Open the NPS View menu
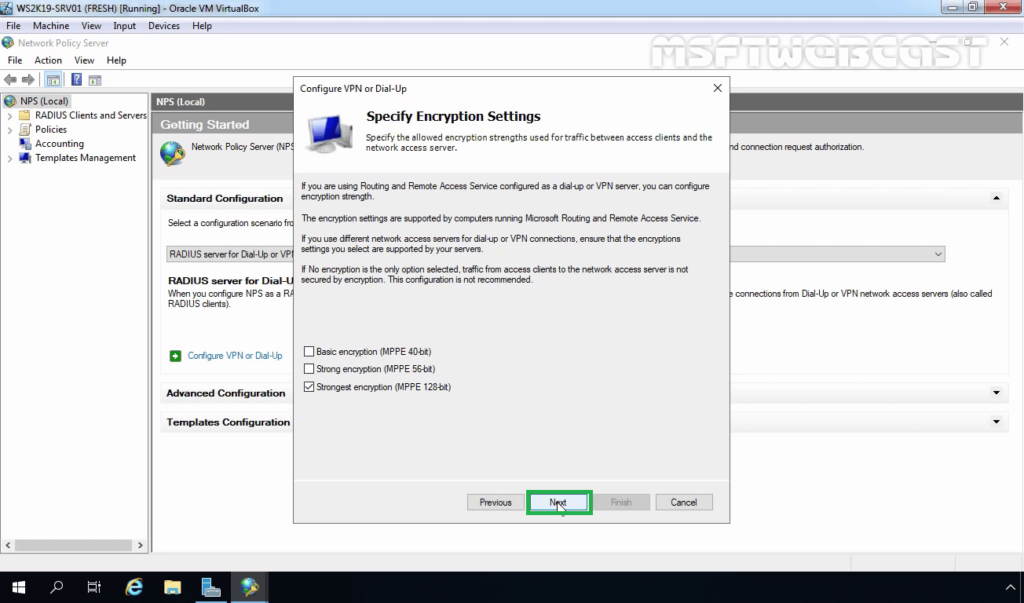 point(84,60)
